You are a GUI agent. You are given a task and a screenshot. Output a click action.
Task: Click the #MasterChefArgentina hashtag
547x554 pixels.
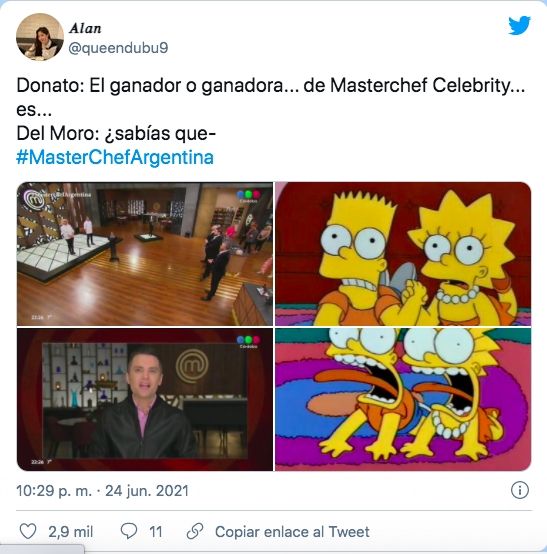115,157
